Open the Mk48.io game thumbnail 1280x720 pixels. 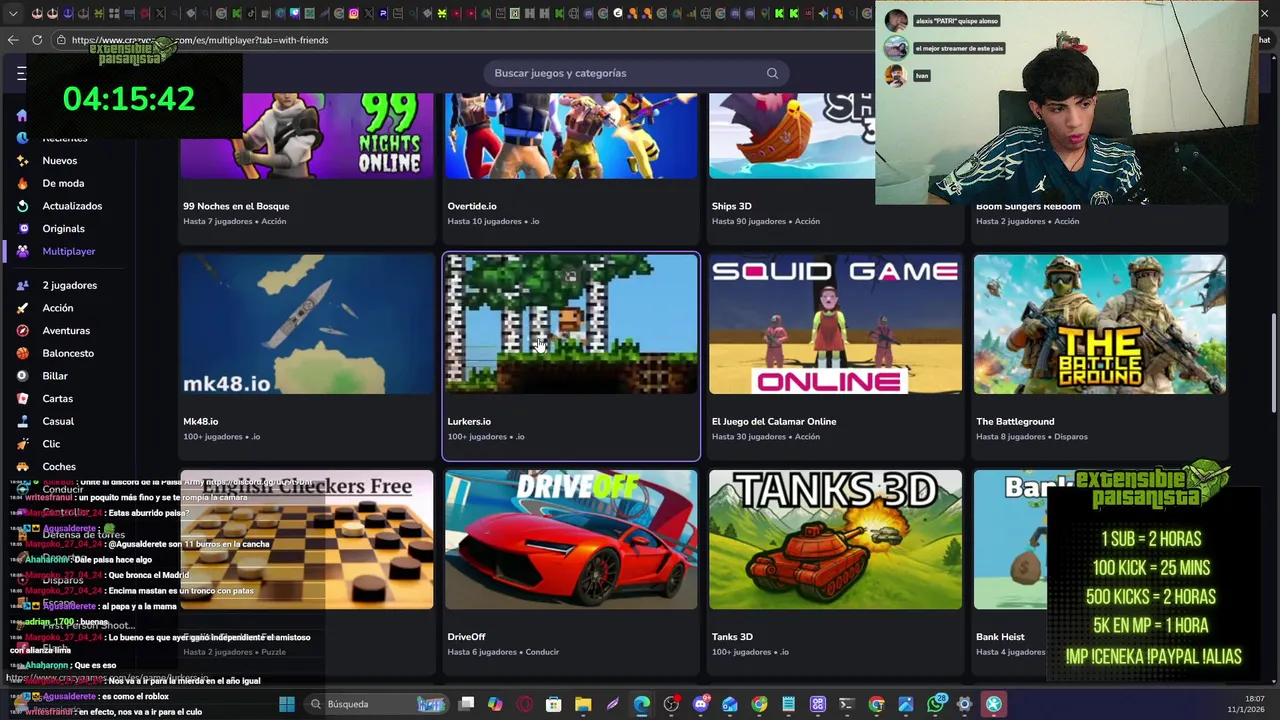point(307,324)
